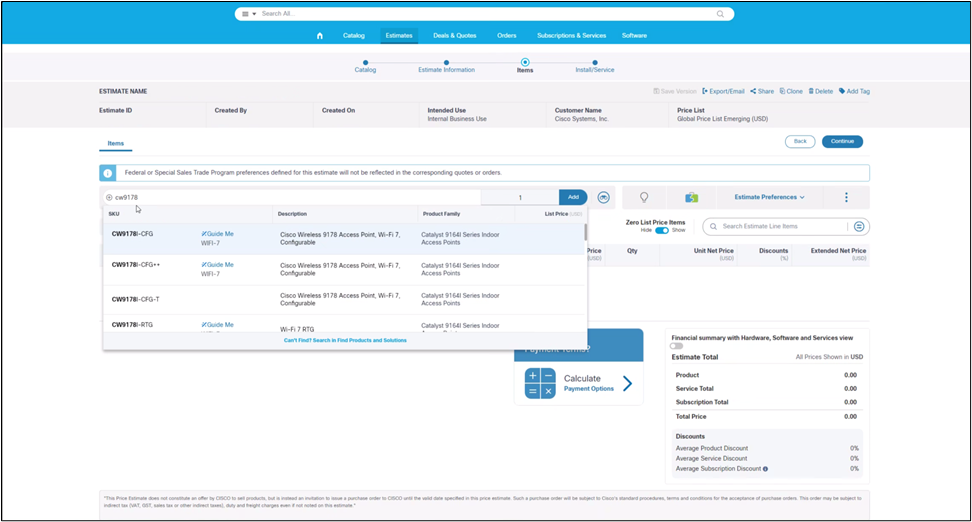Screen dimensions: 972x522
Task: Click the Save Version action
Action: pos(675,91)
